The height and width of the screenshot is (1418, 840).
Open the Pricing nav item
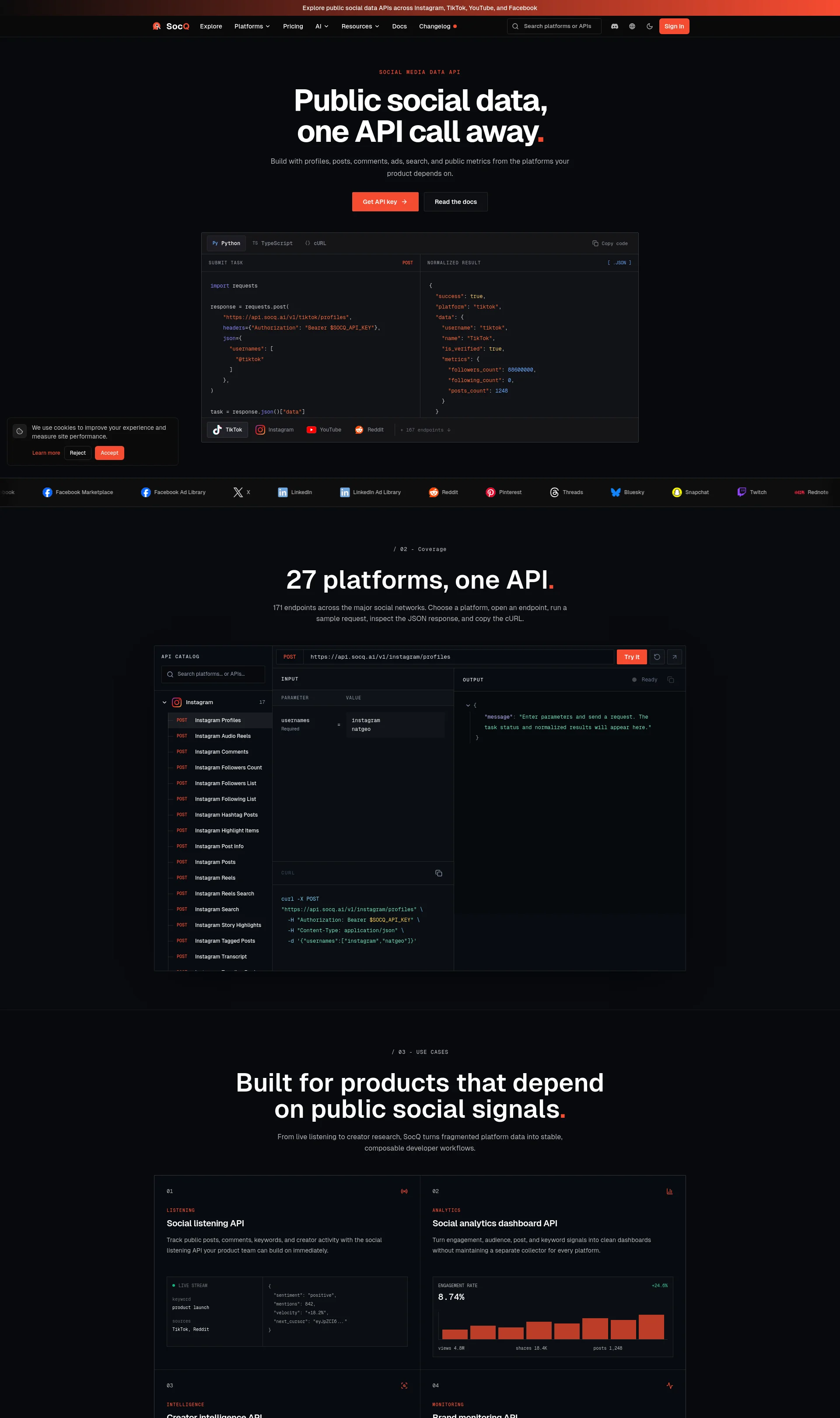point(293,26)
